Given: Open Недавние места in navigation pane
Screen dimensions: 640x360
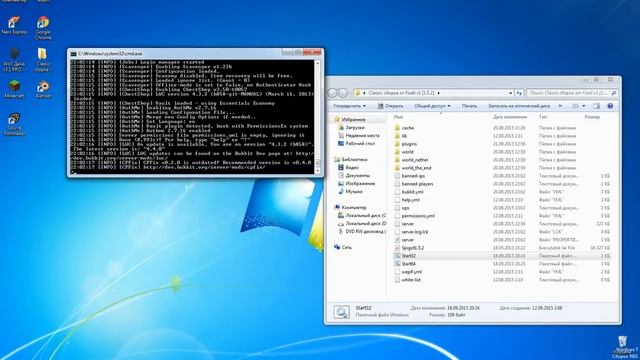Looking at the screenshot, I should click(359, 136).
